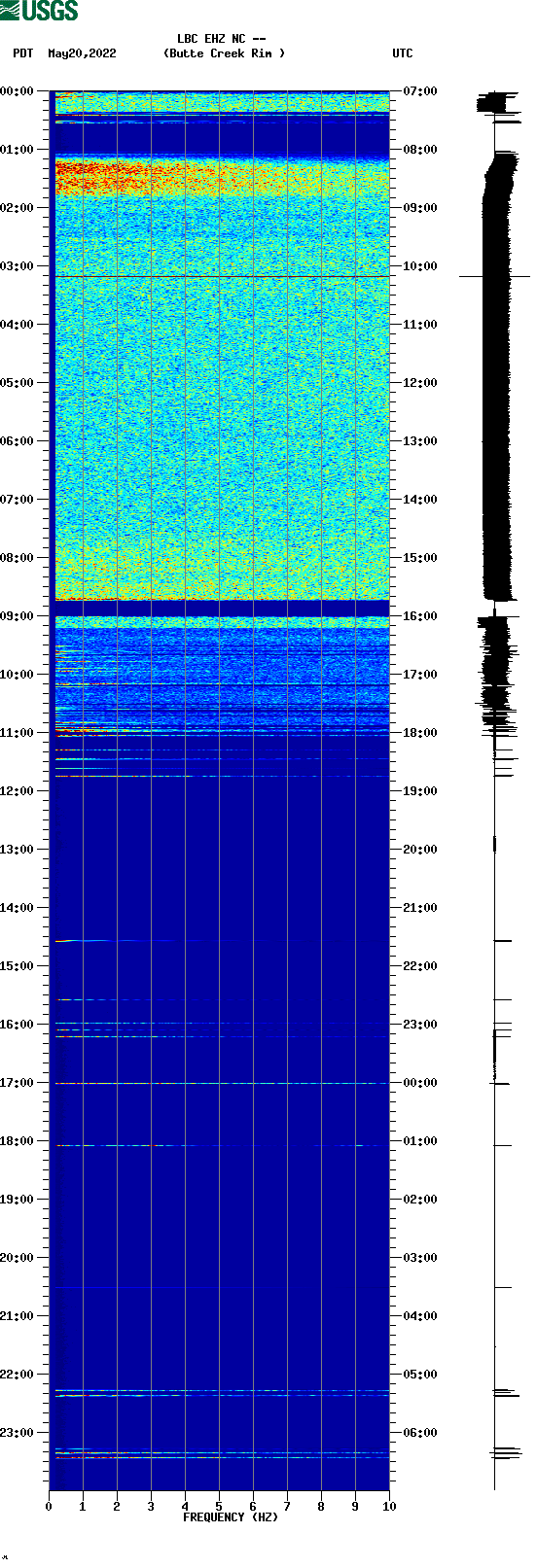The image size is (537, 1568).
Task: Click the '18:00' UTC time label
Action: pos(420,733)
